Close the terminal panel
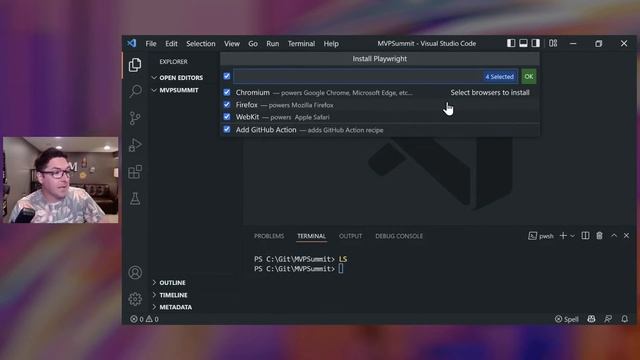This screenshot has width=640, height=360. click(627, 236)
